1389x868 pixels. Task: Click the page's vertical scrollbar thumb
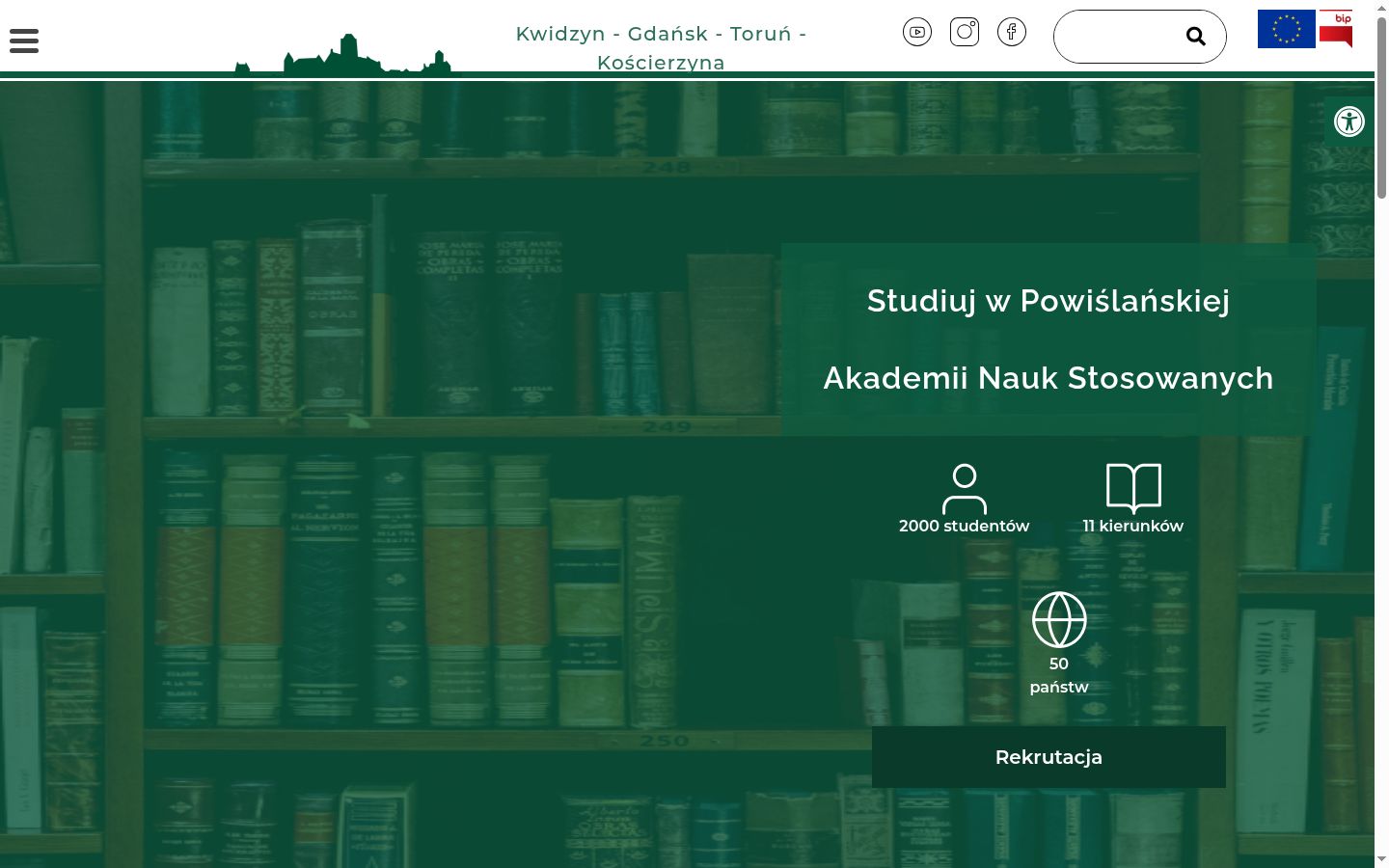pyautogui.click(x=1381, y=108)
